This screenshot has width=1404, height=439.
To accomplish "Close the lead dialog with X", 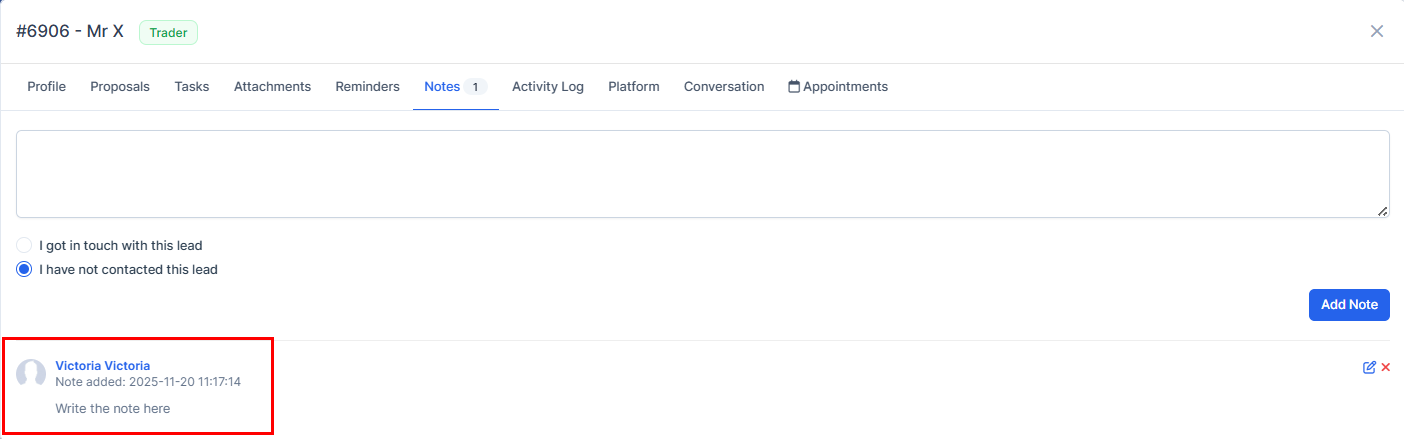I will tap(1377, 31).
